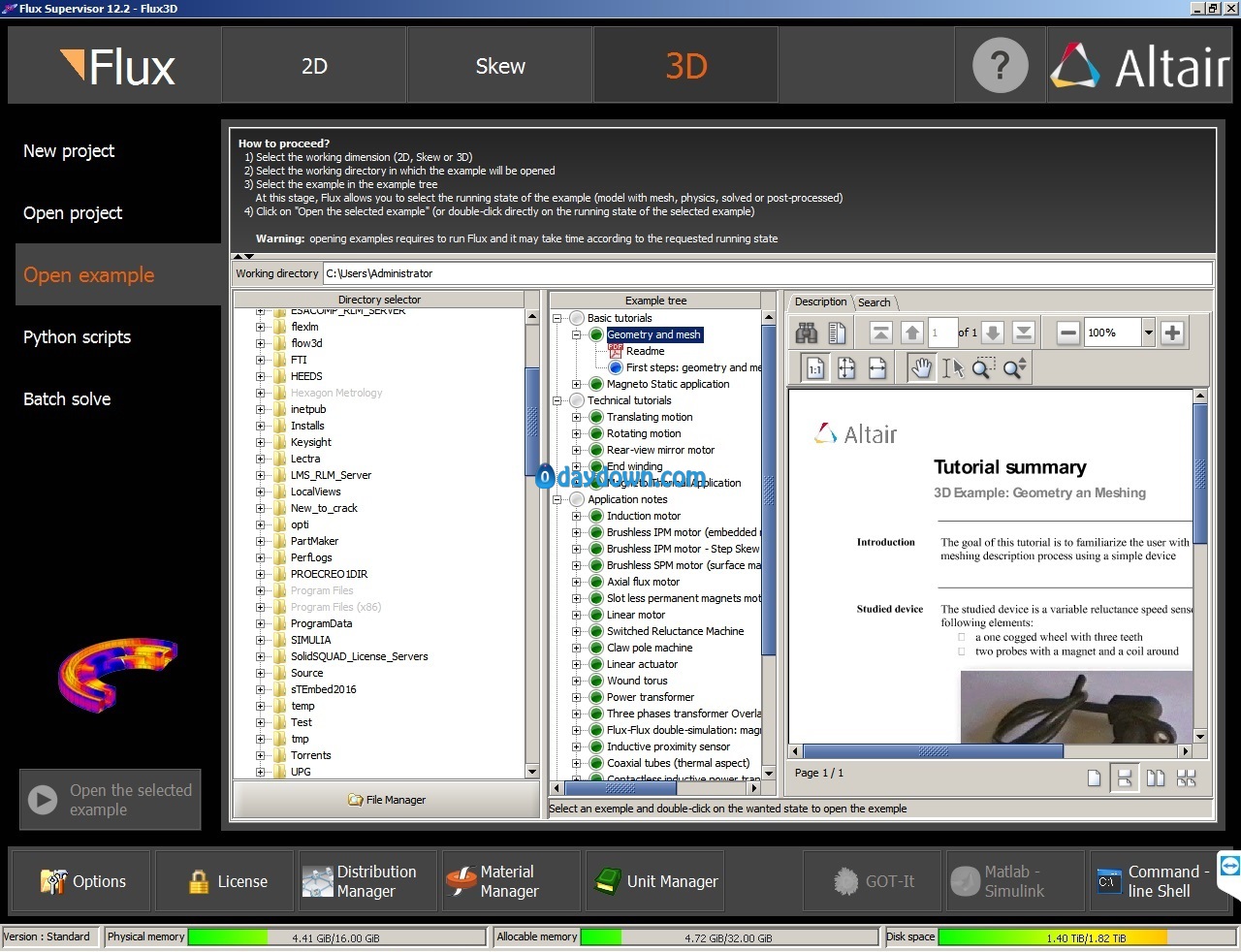Viewport: 1241px width, 952px height.
Task: Open the Material Manager
Action: (x=511, y=881)
